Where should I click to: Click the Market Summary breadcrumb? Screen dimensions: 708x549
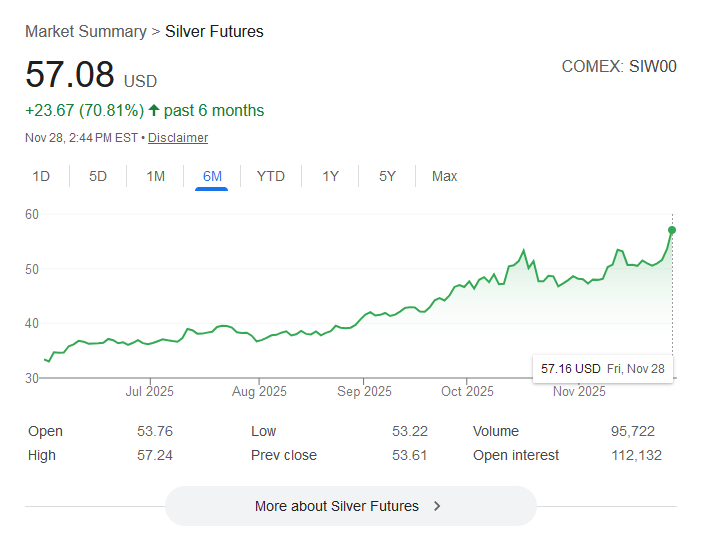tap(86, 31)
